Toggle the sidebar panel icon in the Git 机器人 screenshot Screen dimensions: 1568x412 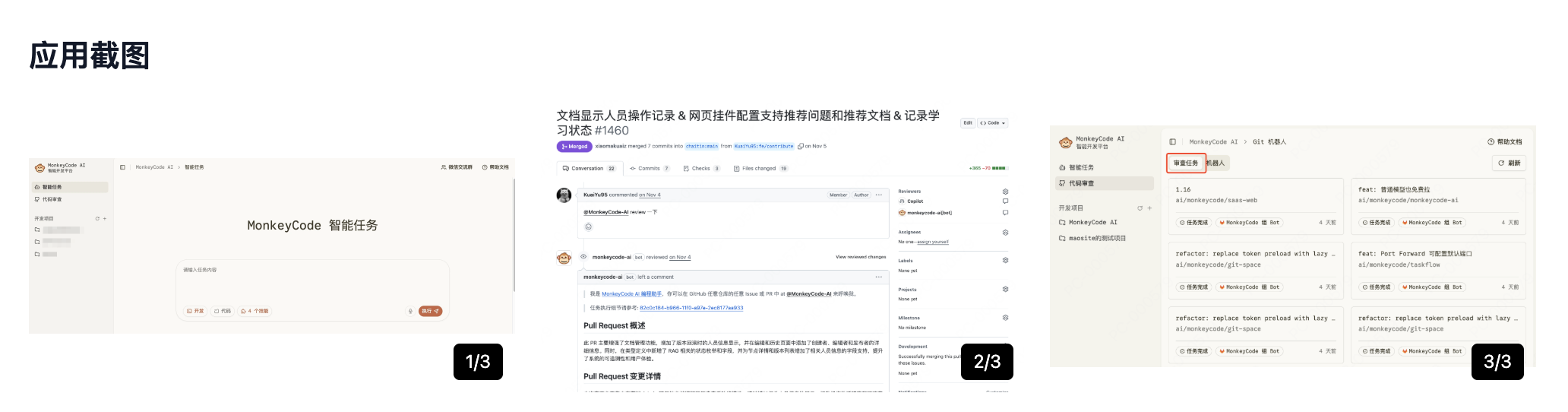1172,141
